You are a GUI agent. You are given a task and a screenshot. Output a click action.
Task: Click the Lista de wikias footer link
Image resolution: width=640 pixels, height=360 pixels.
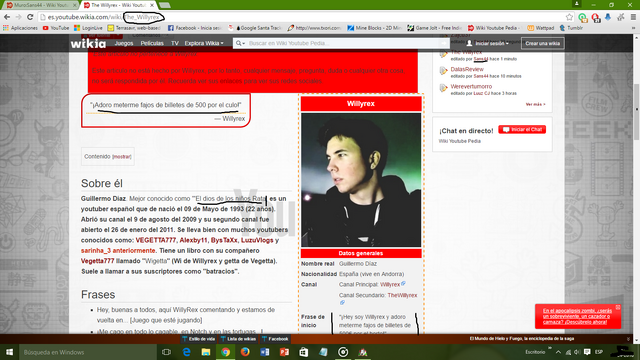coord(238,339)
